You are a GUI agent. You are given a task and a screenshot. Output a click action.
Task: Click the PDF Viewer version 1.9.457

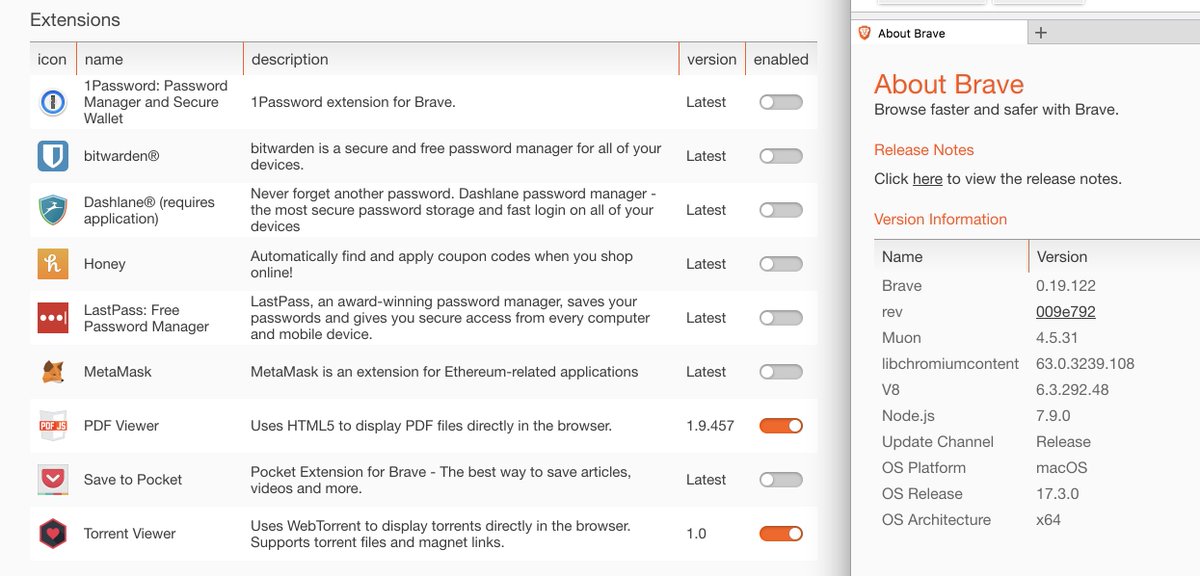(710, 426)
